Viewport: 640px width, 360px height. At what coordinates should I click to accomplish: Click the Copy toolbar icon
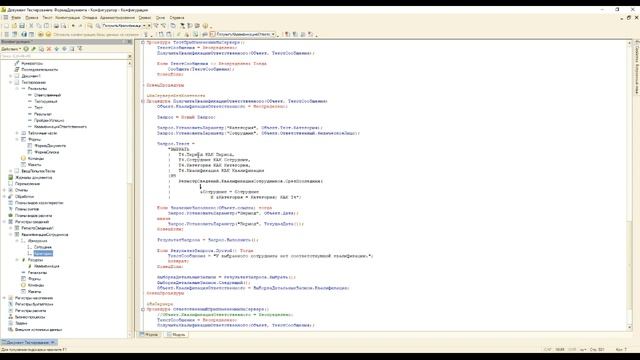(x=39, y=26)
